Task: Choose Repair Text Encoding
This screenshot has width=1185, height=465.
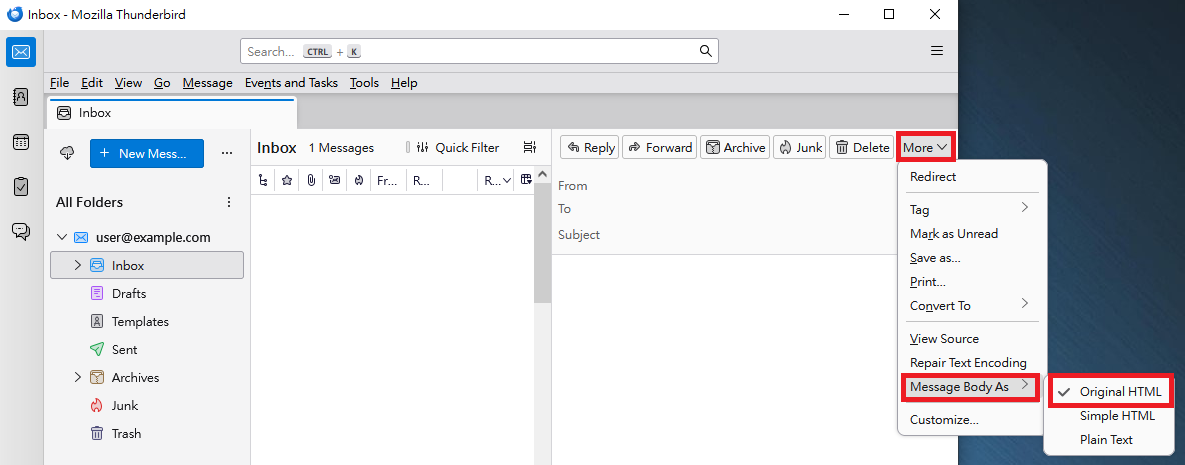Action: click(x=972, y=363)
